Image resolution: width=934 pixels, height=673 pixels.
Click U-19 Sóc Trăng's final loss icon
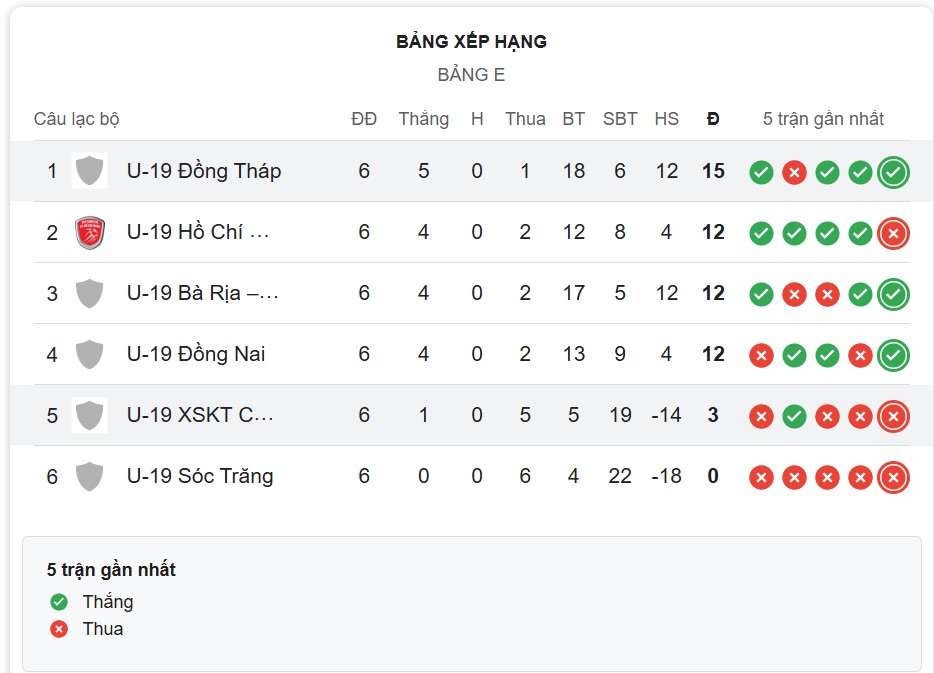[x=892, y=477]
